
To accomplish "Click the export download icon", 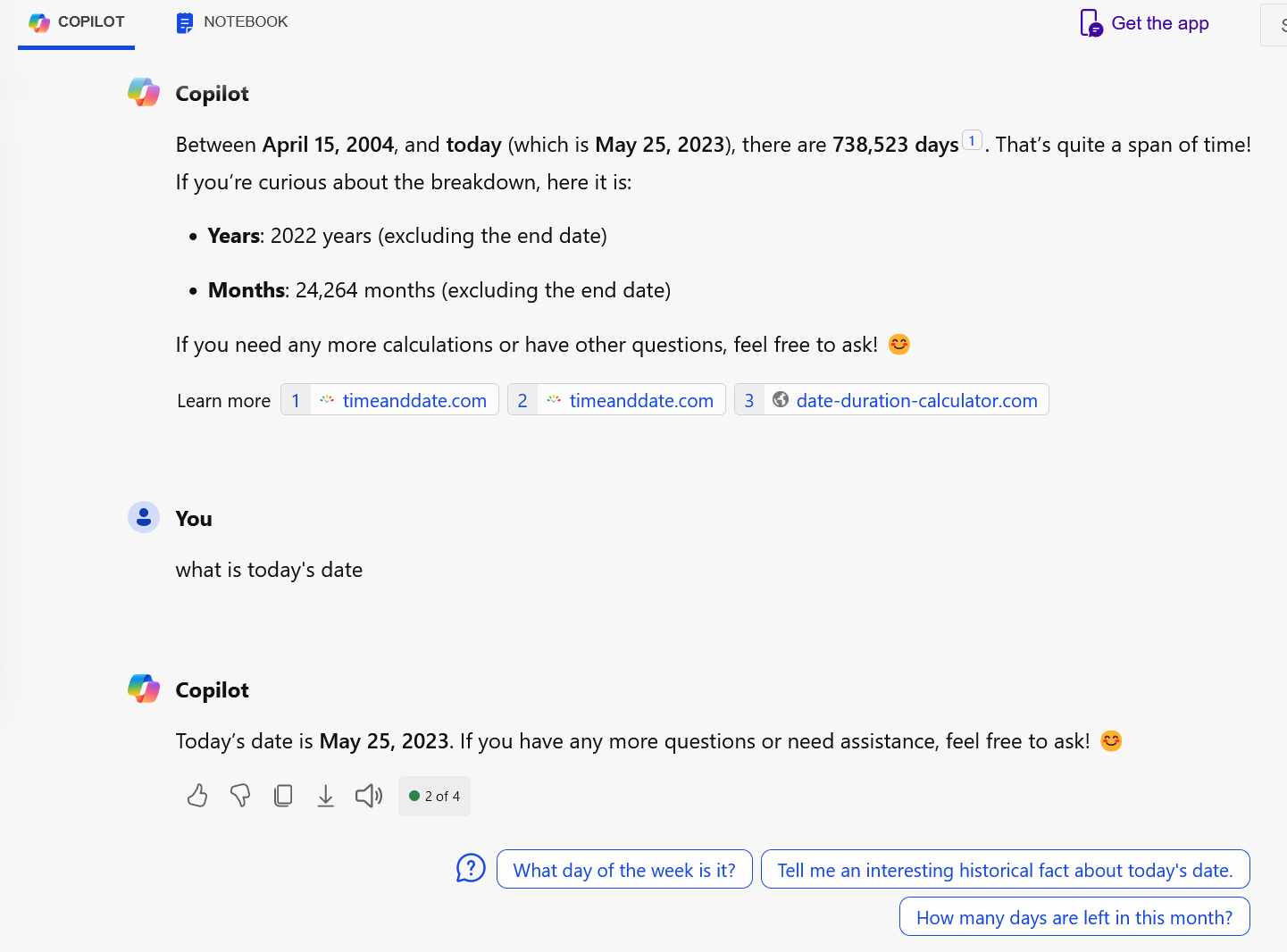I will 326,796.
